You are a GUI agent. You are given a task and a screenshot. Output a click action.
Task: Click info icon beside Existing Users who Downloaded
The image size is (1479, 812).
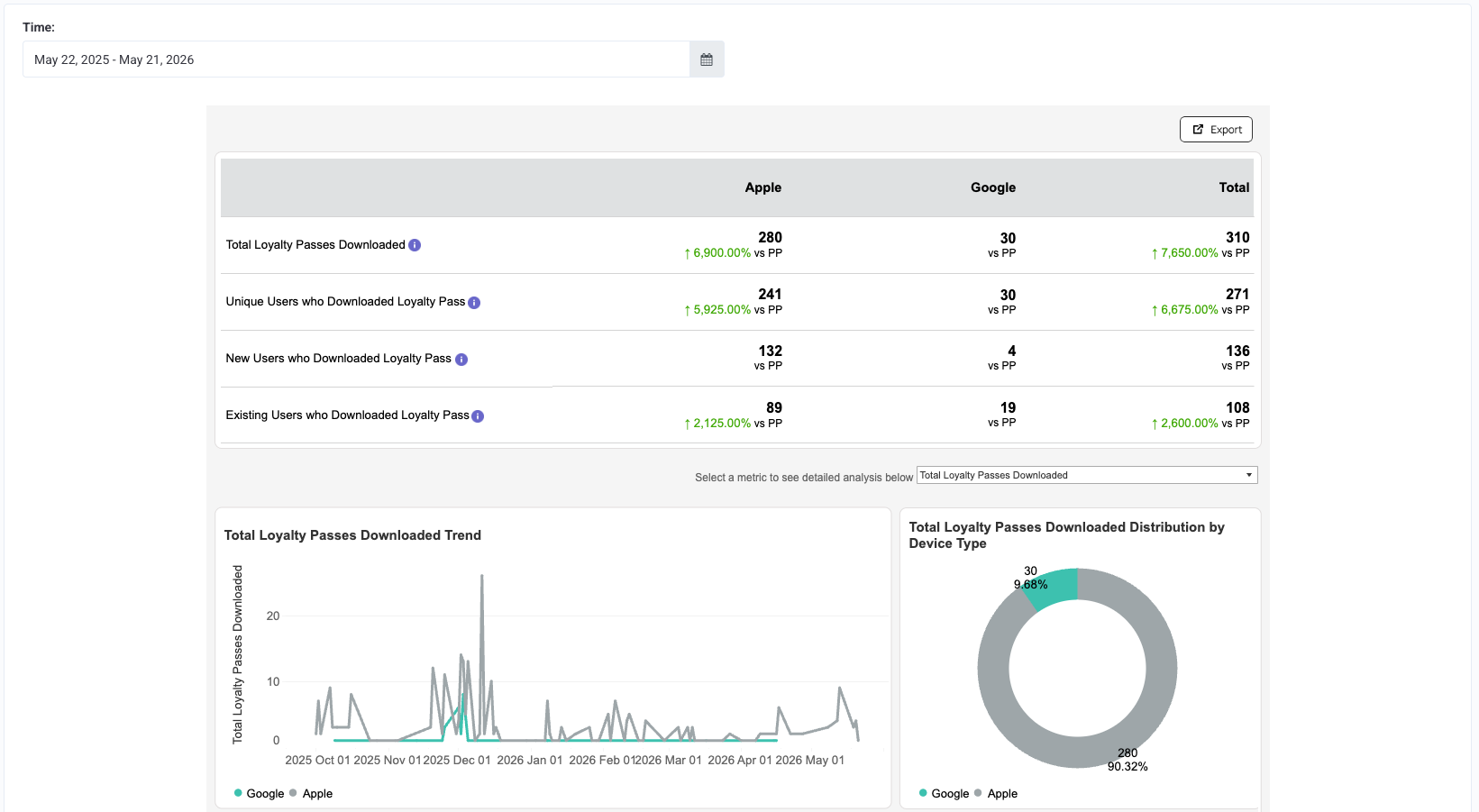478,416
